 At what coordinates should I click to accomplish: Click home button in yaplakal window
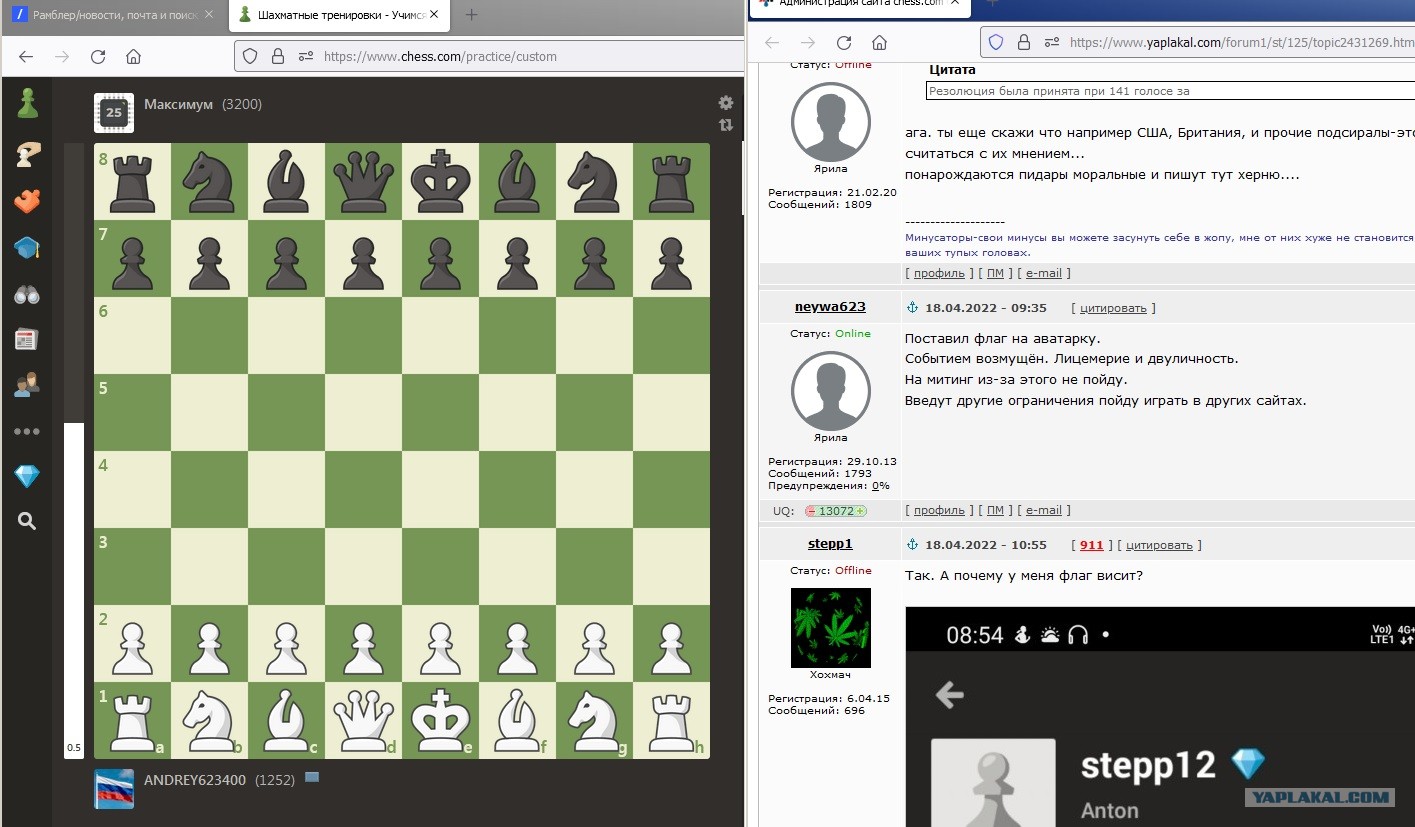[880, 42]
